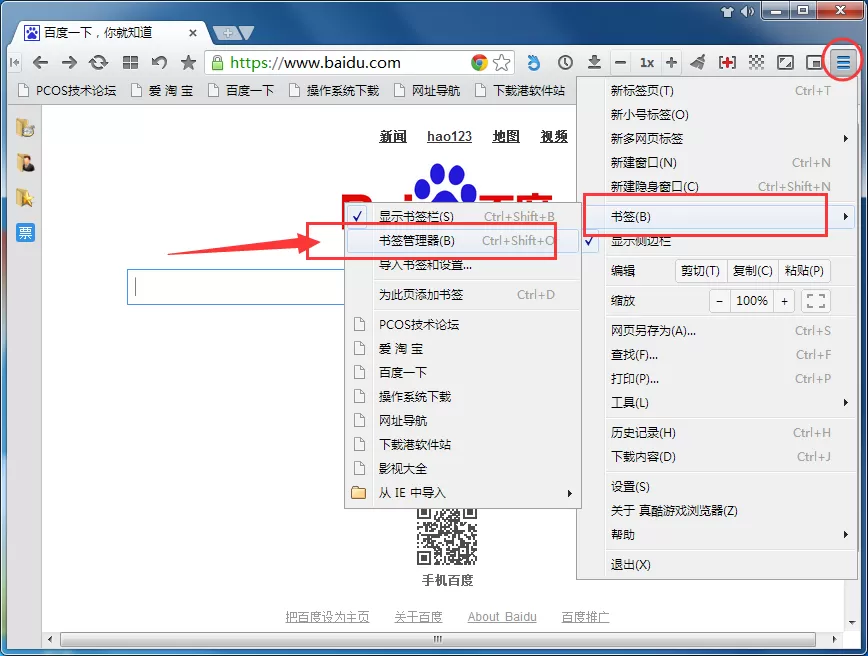Uncheck 显示书签栏(S) in the bookmarks submenu

coord(463,216)
